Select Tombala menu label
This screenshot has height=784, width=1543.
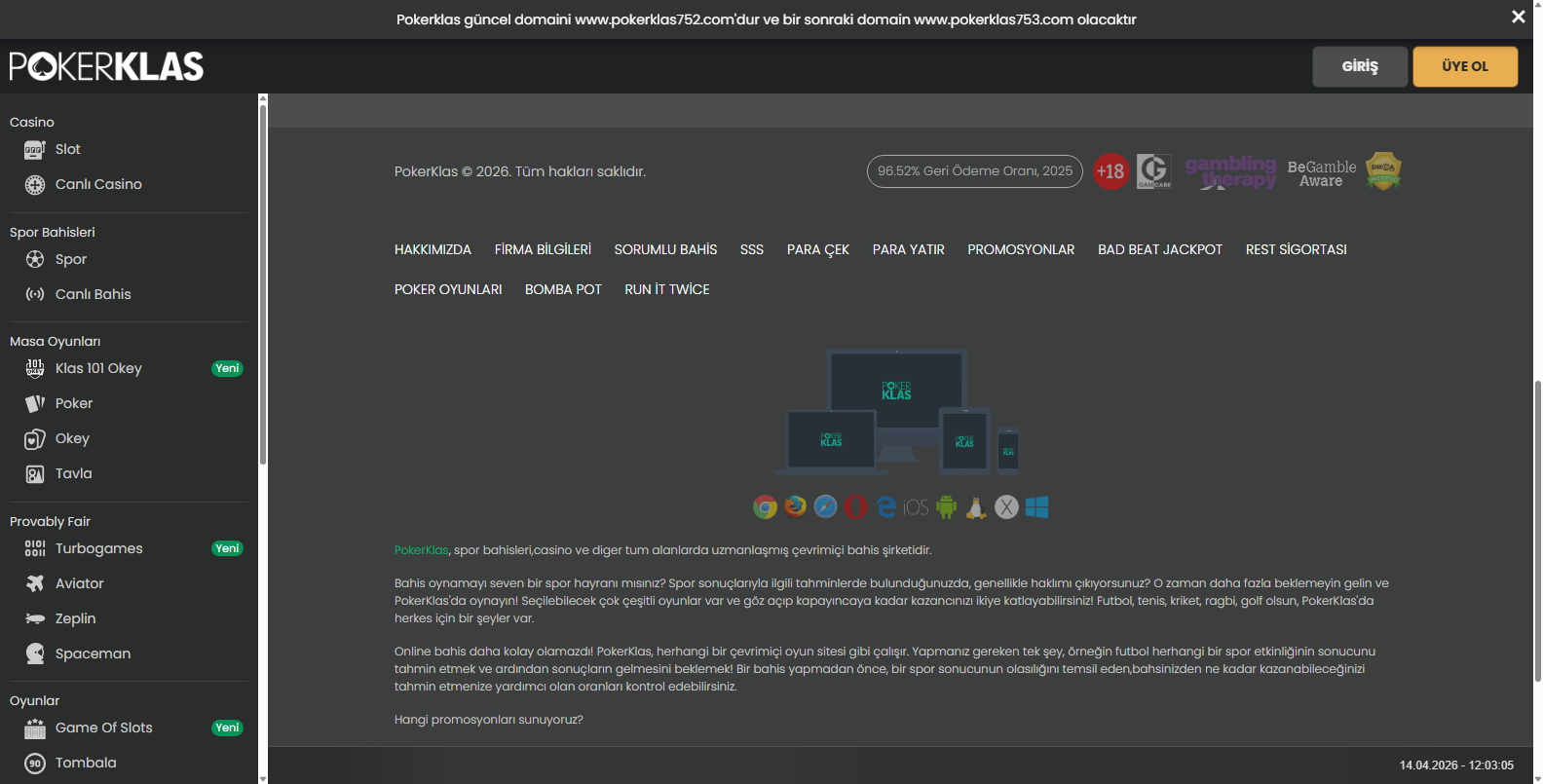coord(86,763)
